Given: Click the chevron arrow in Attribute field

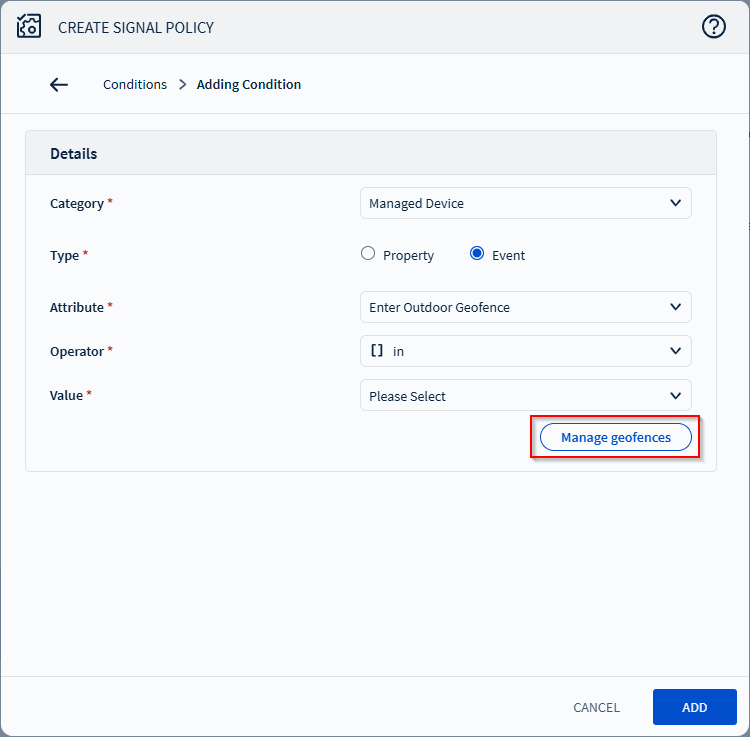Looking at the screenshot, I should click(x=675, y=307).
